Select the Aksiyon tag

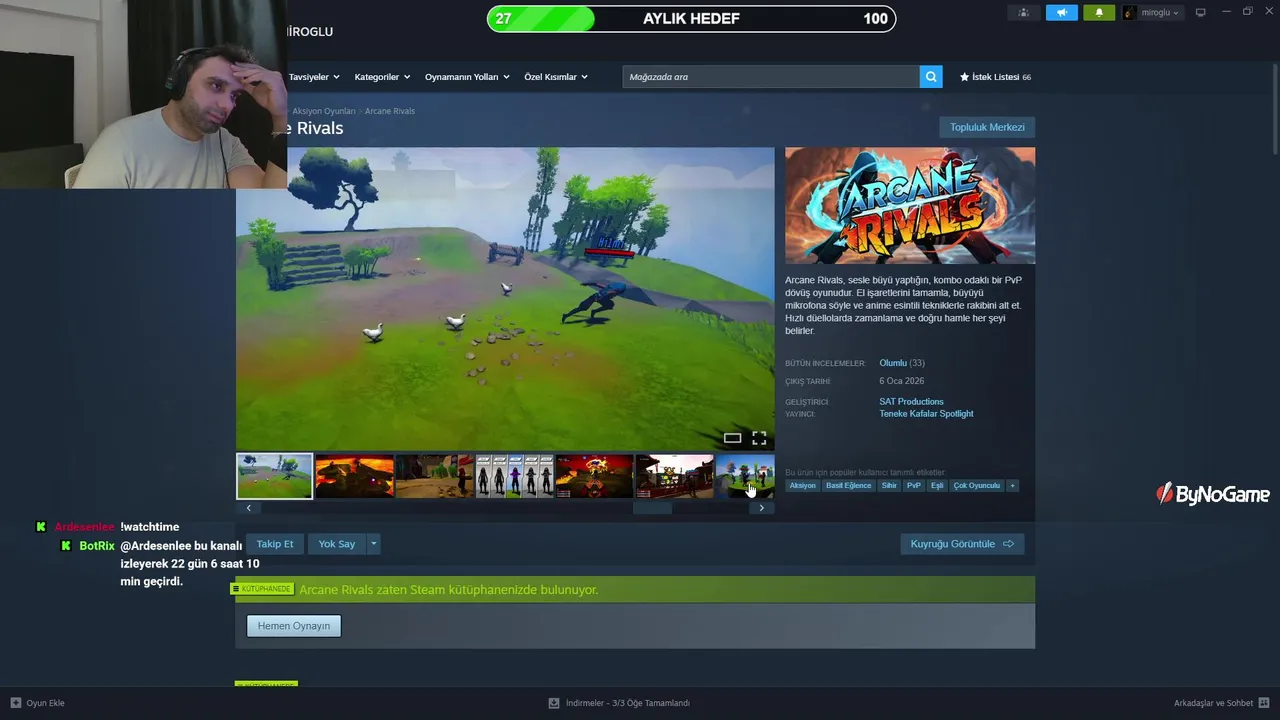coord(802,486)
